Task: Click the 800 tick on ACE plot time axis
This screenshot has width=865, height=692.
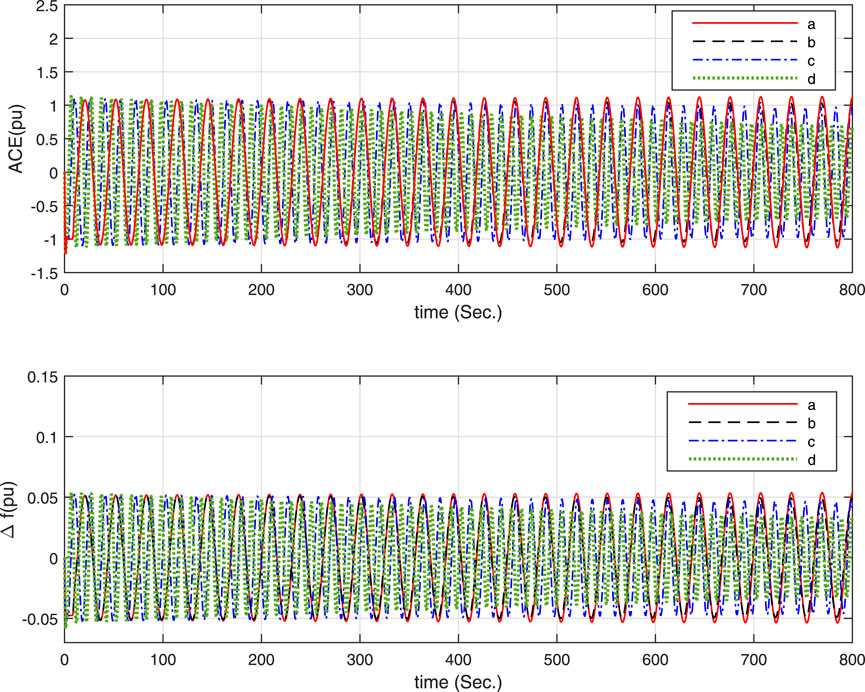Action: click(x=852, y=289)
